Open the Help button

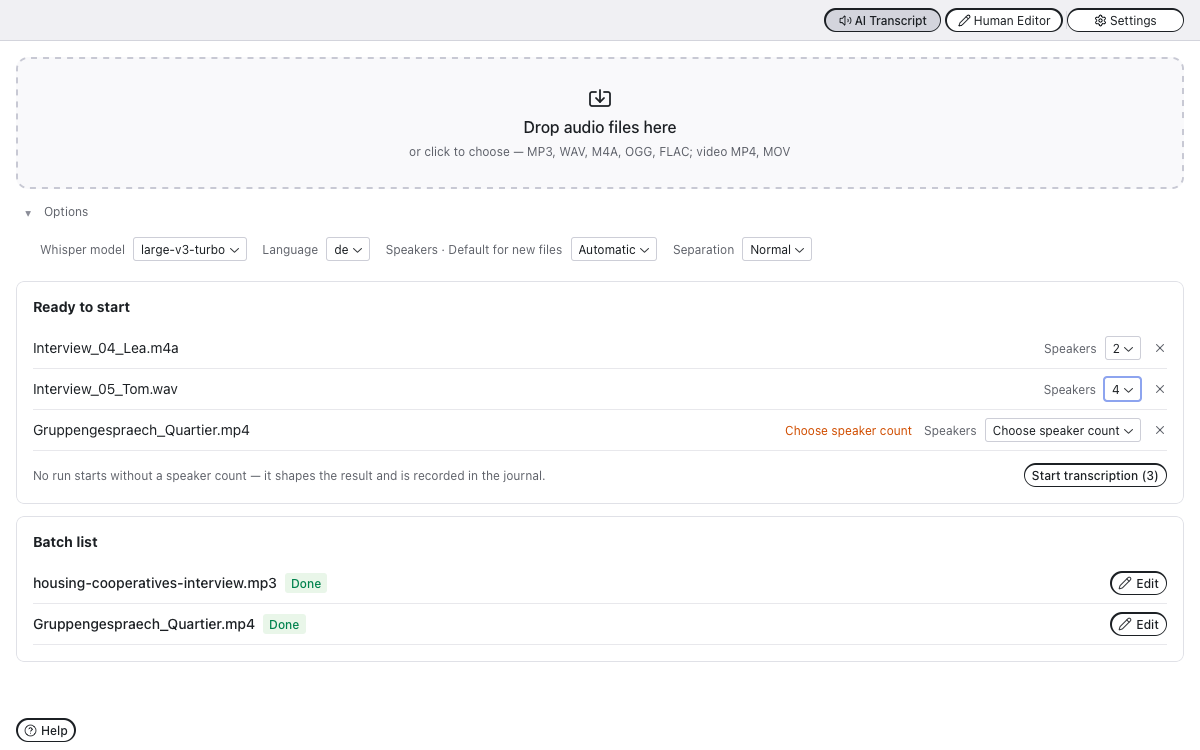(46, 730)
